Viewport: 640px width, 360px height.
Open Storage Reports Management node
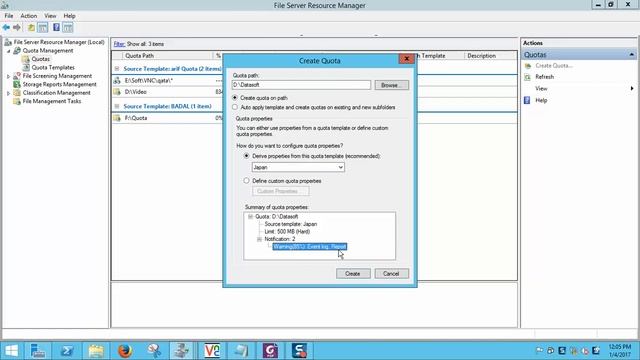click(x=60, y=84)
